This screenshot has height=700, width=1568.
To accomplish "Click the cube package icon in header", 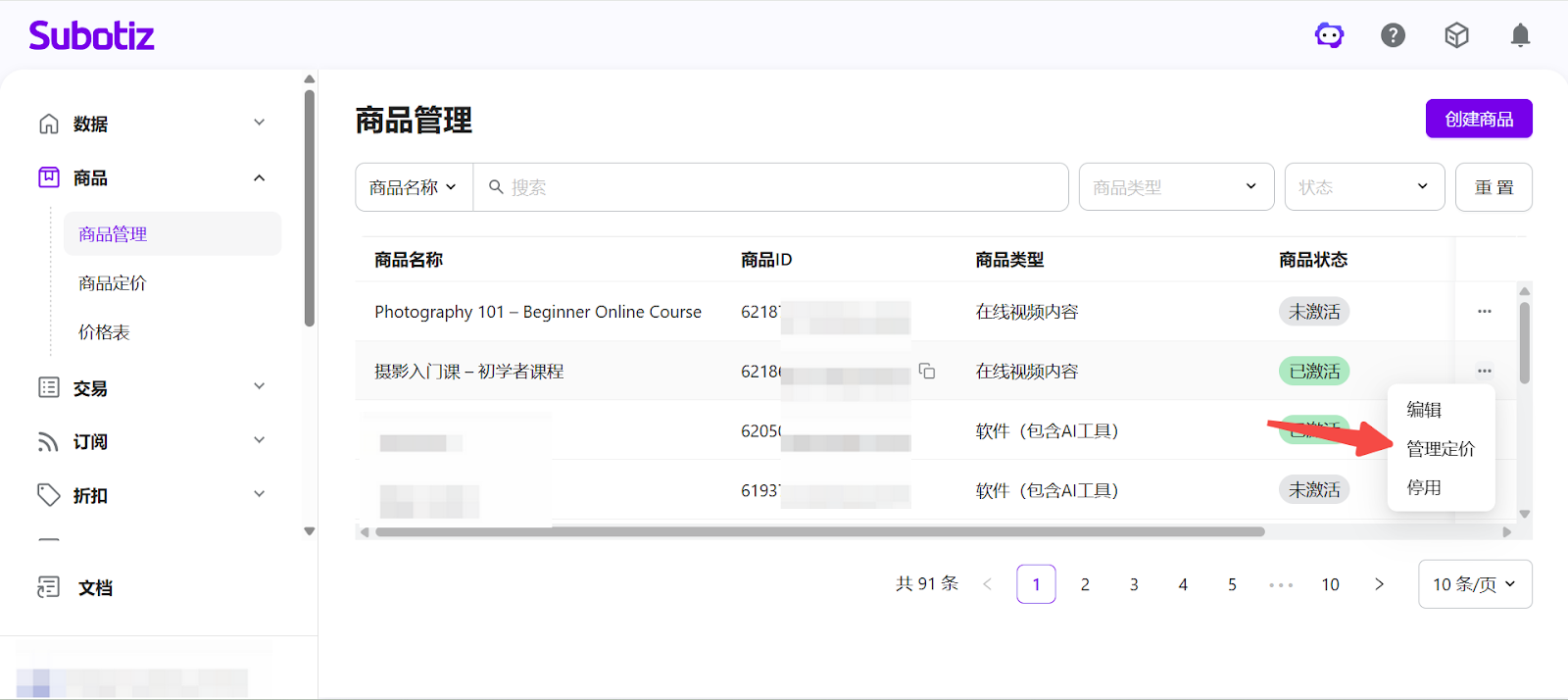I will click(x=1456, y=36).
